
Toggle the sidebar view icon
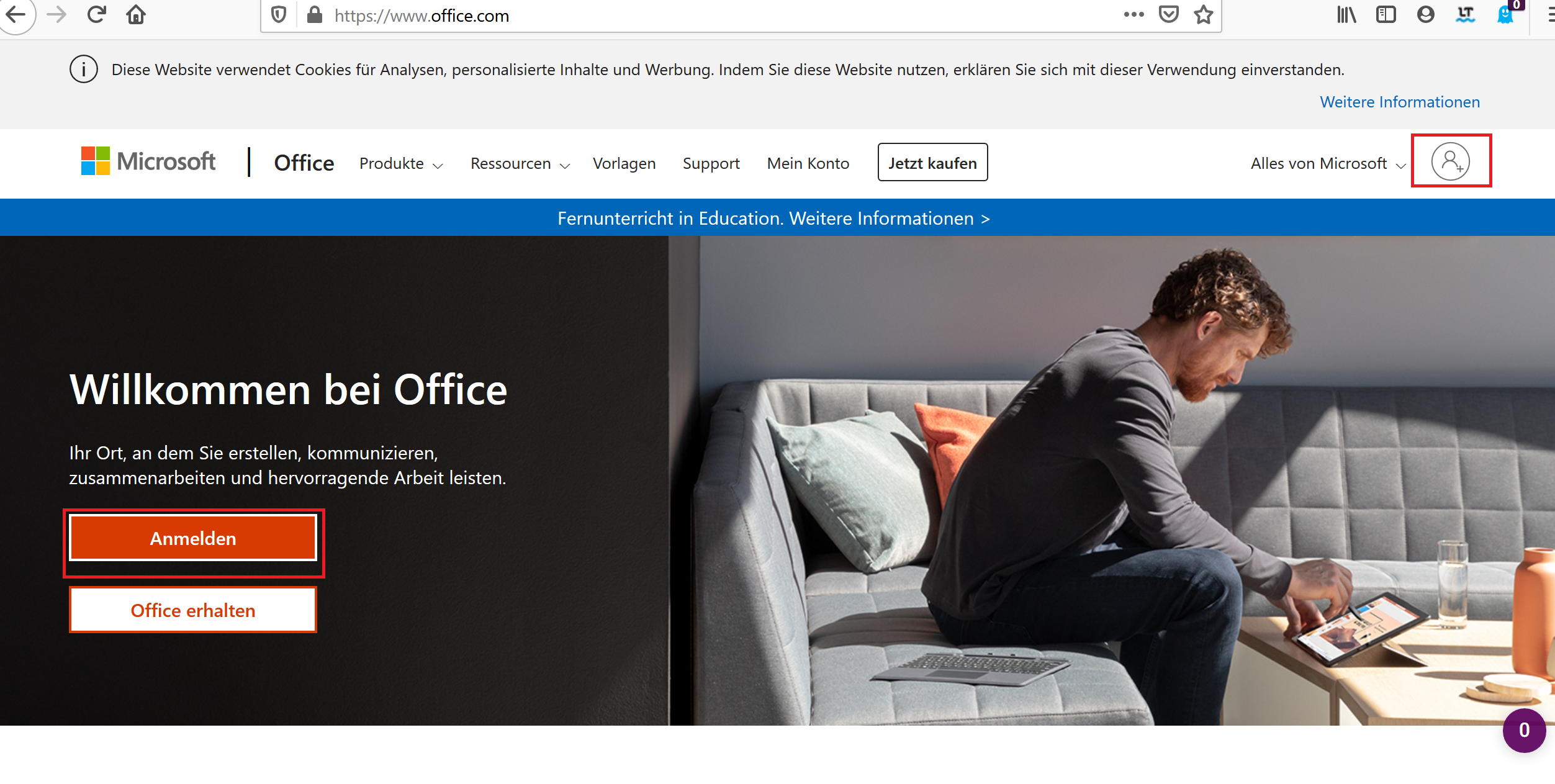coord(1386,14)
